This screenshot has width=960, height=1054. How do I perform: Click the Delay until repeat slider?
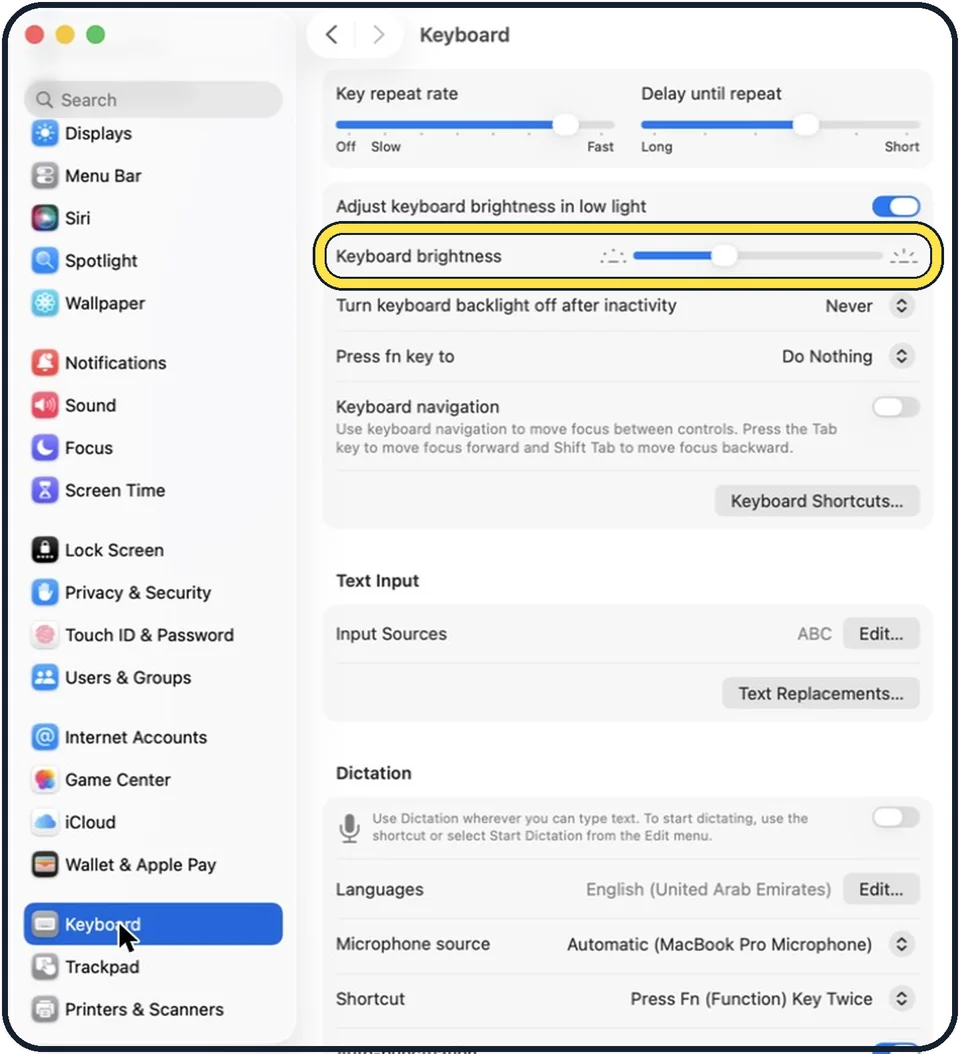pyautogui.click(x=780, y=125)
